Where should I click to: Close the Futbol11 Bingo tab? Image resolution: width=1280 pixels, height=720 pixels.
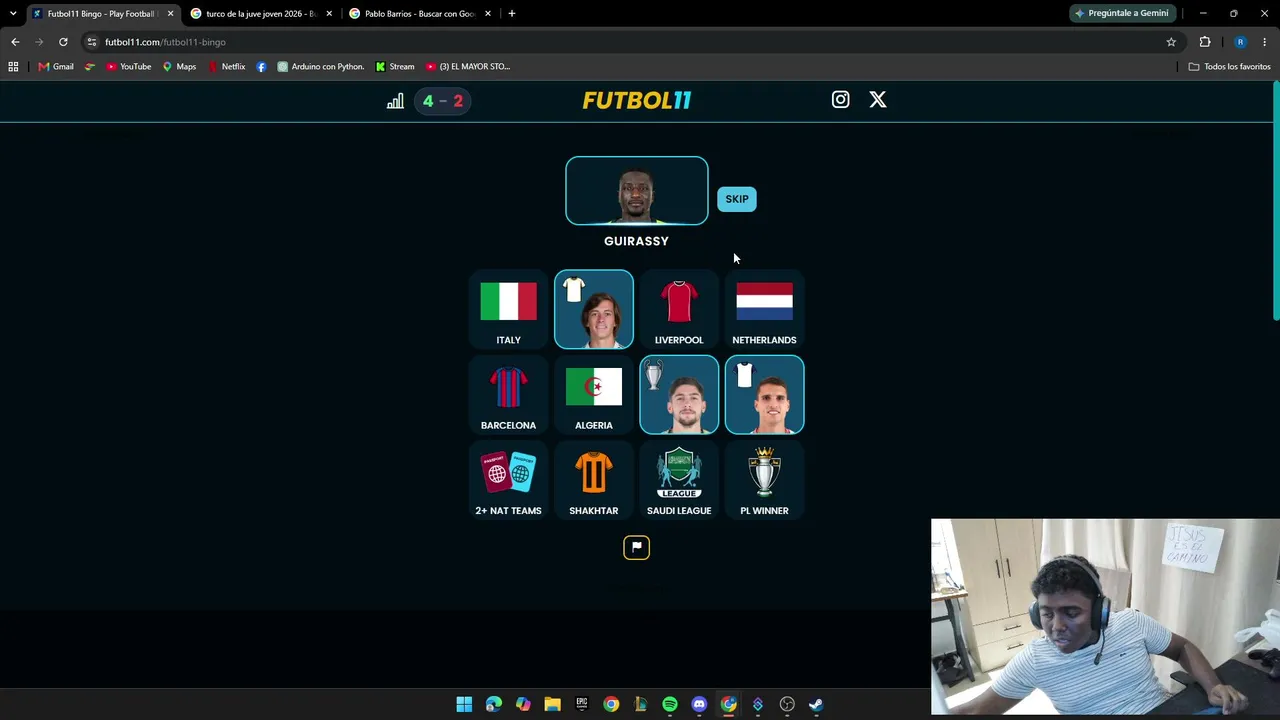tap(170, 14)
